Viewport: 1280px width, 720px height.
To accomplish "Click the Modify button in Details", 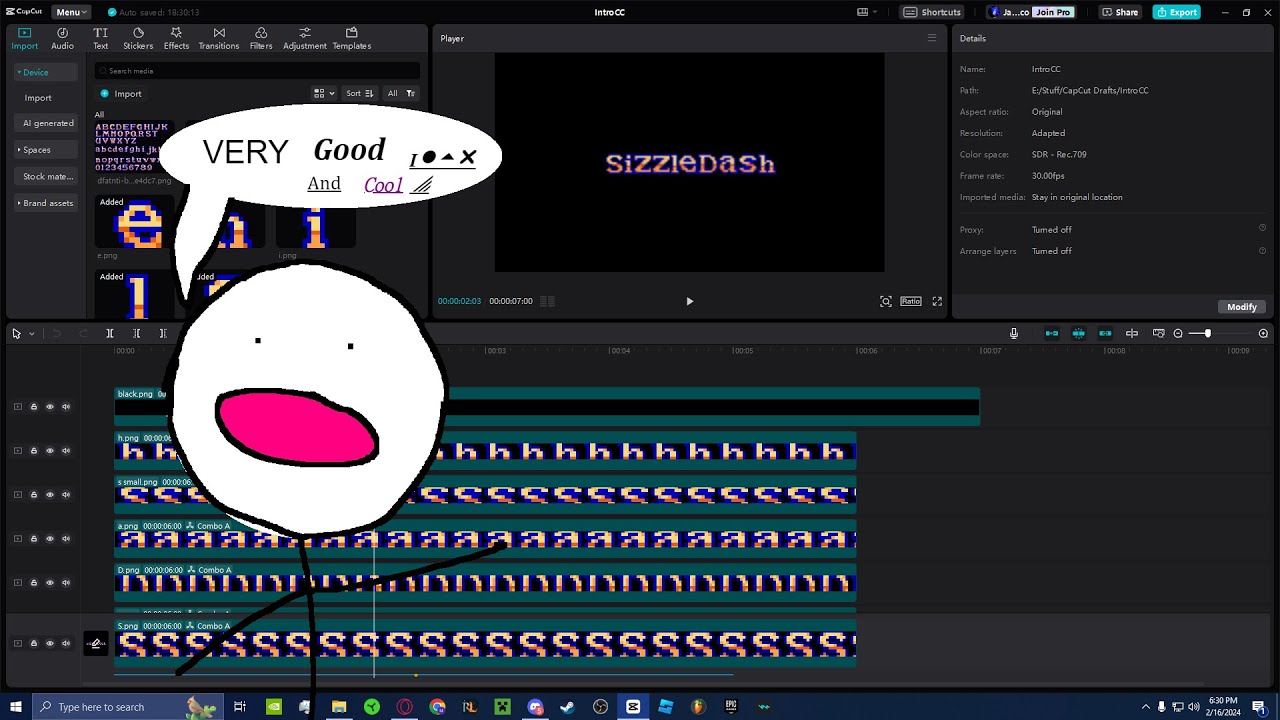I will tap(1242, 307).
